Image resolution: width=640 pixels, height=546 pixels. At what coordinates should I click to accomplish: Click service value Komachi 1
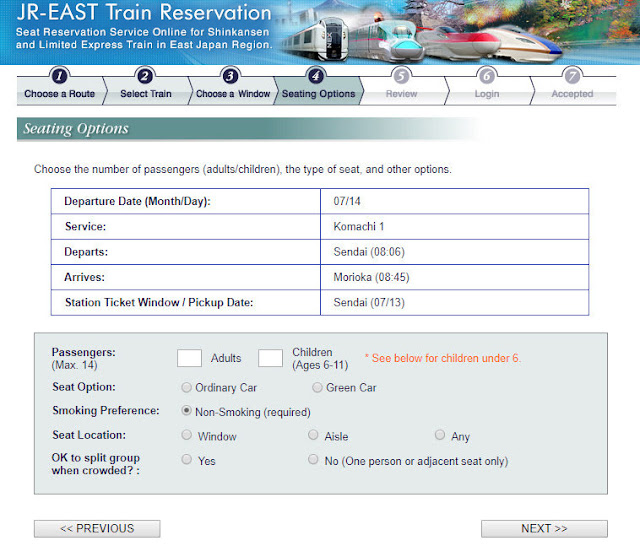(x=359, y=226)
